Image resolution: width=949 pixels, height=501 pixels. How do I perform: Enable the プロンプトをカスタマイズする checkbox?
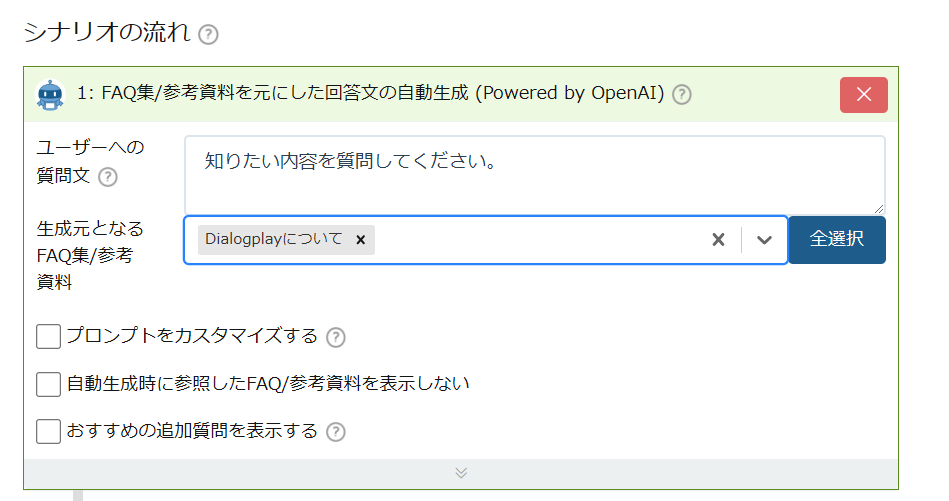tap(48, 336)
